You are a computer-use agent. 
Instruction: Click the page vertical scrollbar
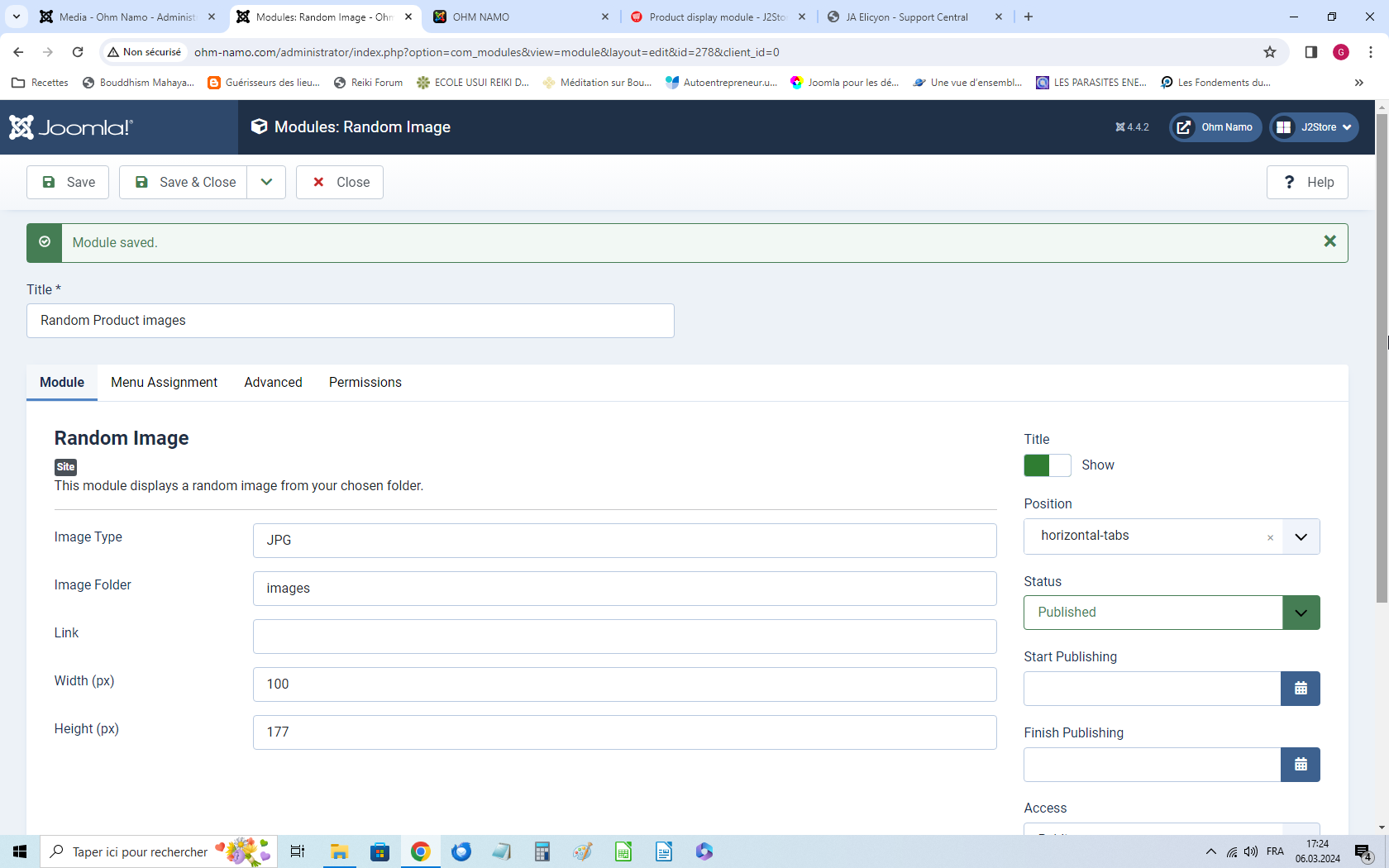point(1382,357)
